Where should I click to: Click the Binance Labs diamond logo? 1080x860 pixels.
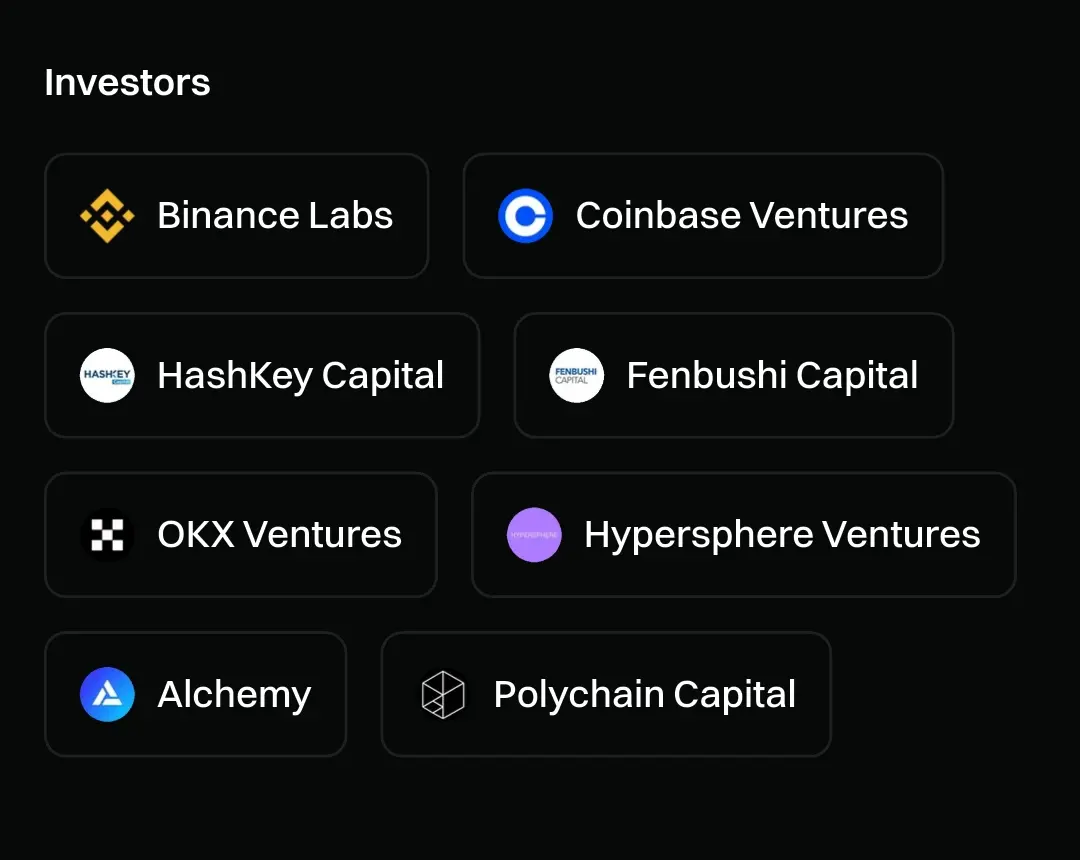click(x=107, y=216)
